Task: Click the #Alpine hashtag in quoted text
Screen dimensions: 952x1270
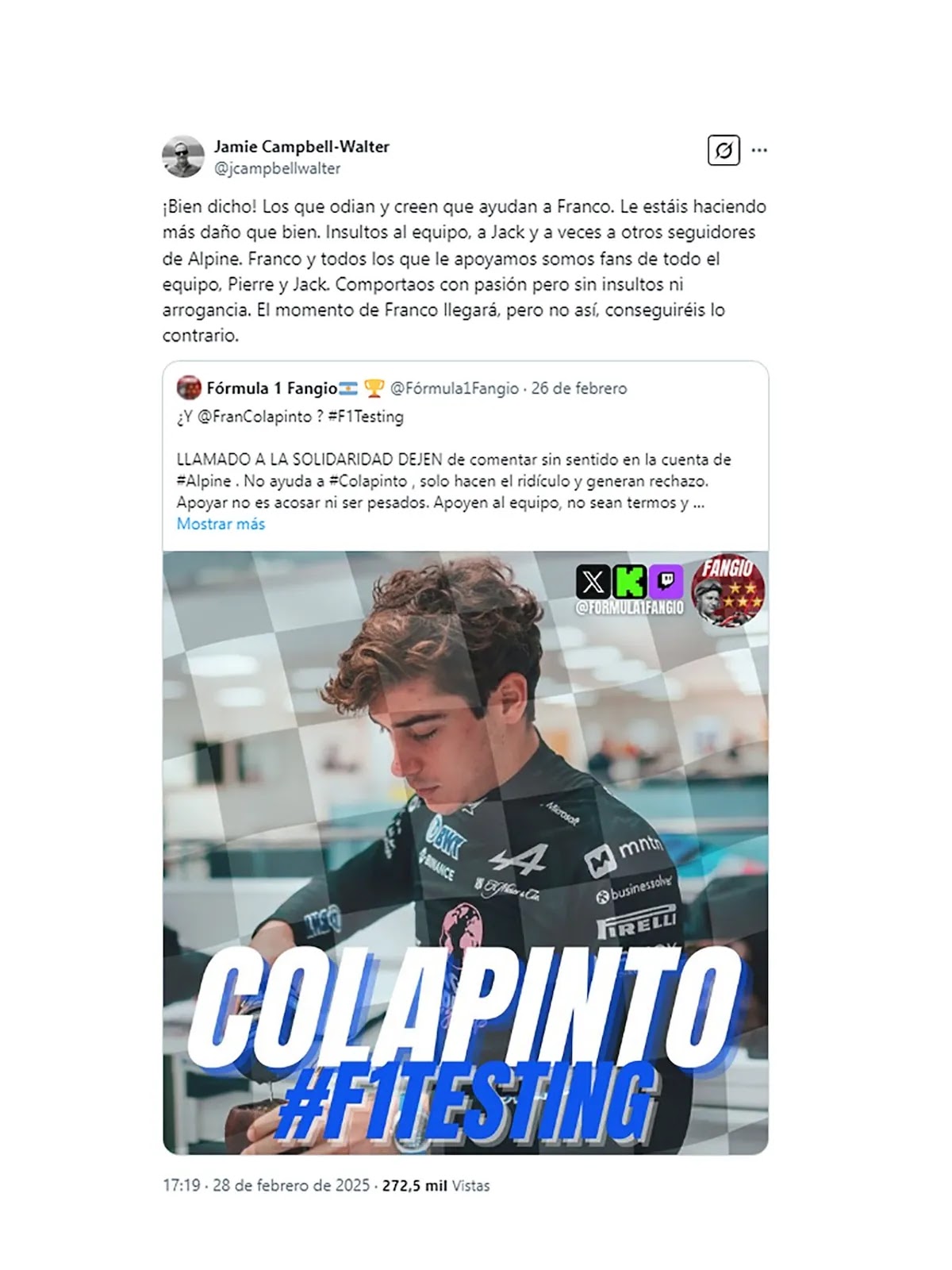Action: tap(204, 481)
